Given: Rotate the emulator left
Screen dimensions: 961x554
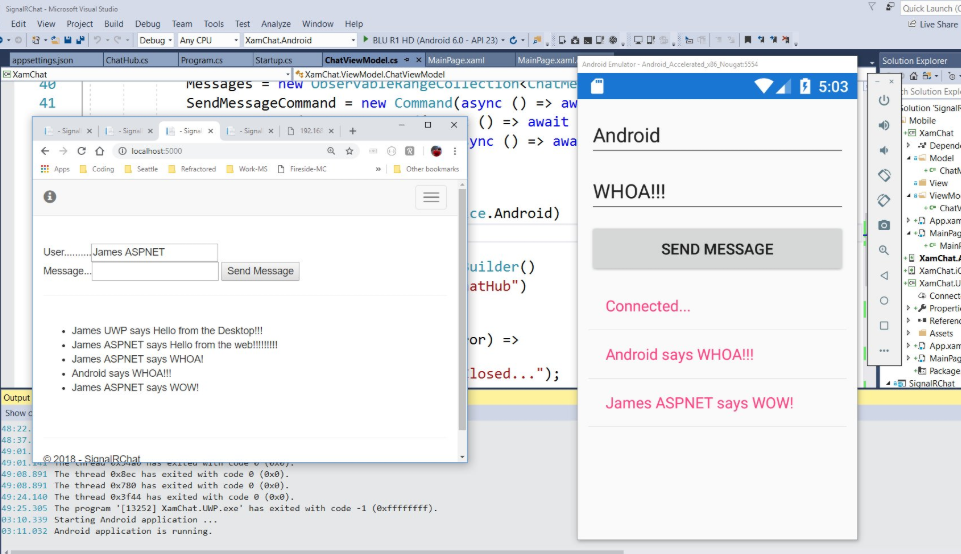Looking at the screenshot, I should pos(884,175).
